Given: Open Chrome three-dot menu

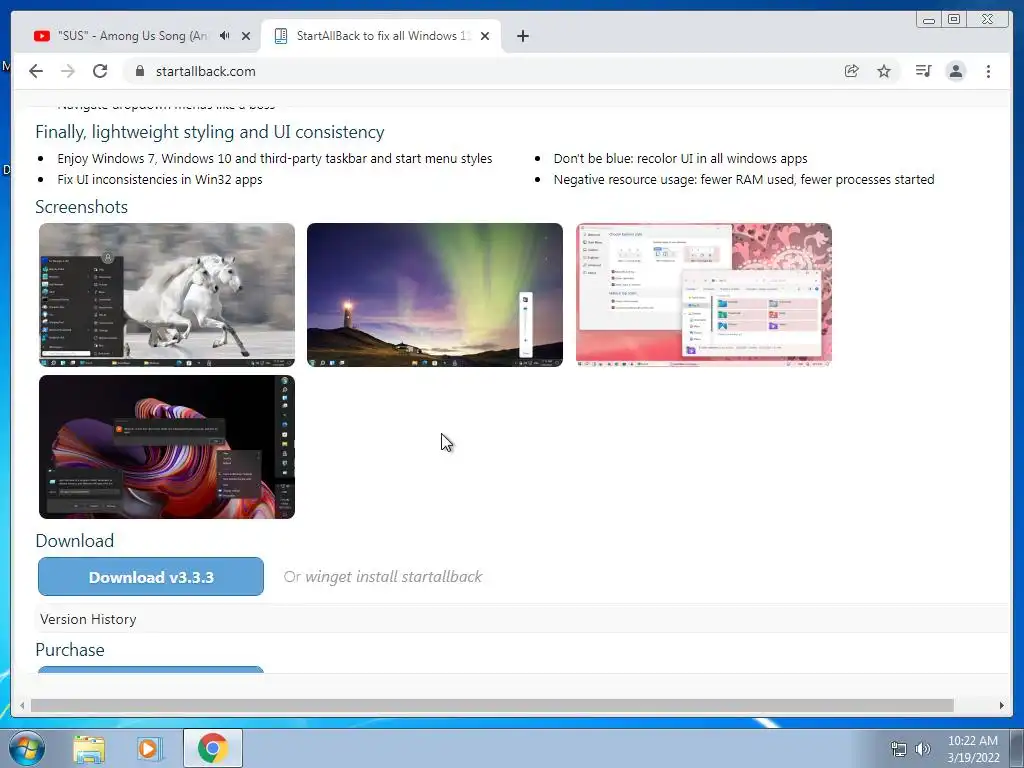Looking at the screenshot, I should pos(988,71).
